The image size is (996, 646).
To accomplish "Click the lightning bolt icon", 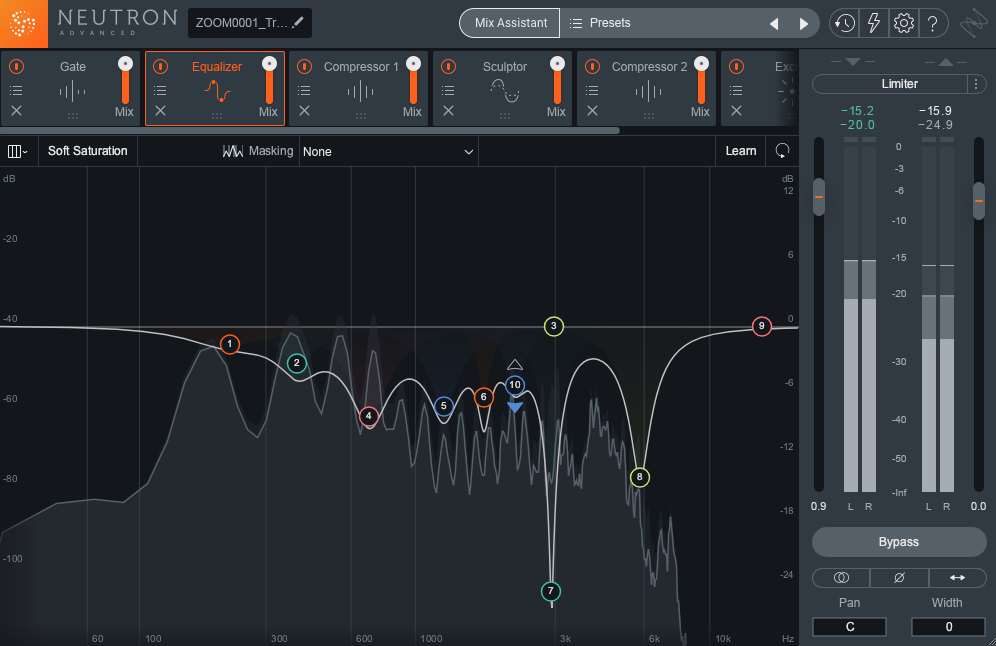I will [874, 24].
